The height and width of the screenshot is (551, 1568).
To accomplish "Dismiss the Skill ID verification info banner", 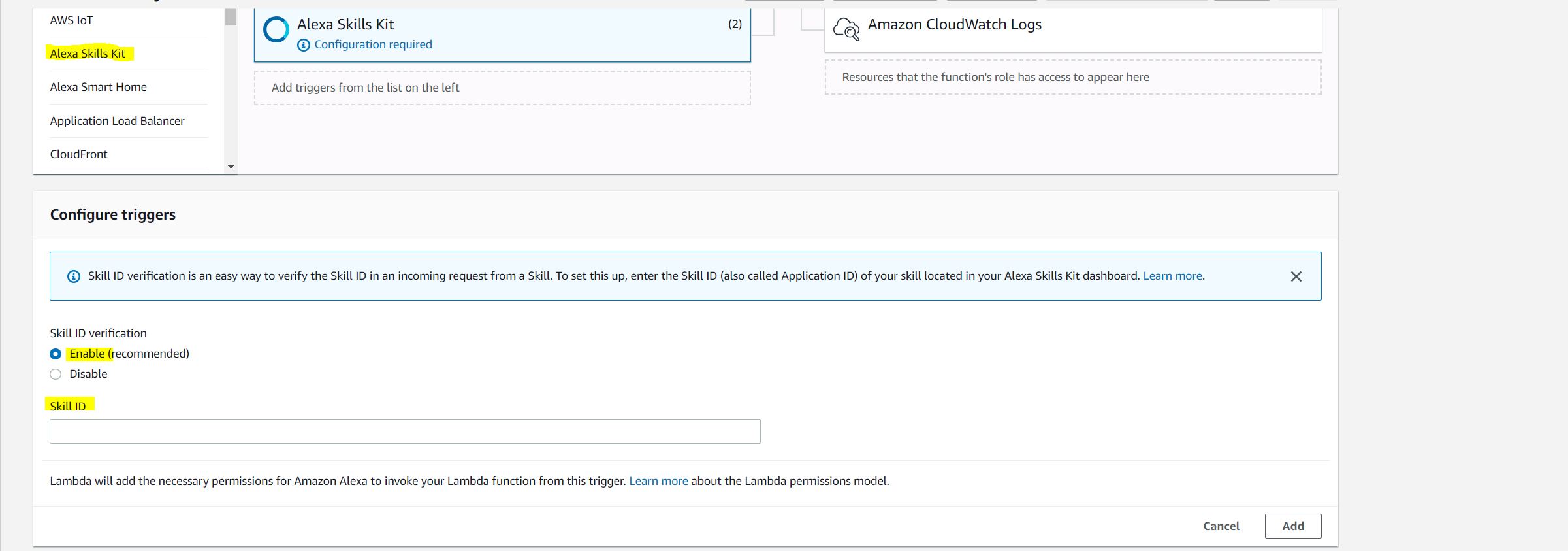I will pyautogui.click(x=1296, y=276).
